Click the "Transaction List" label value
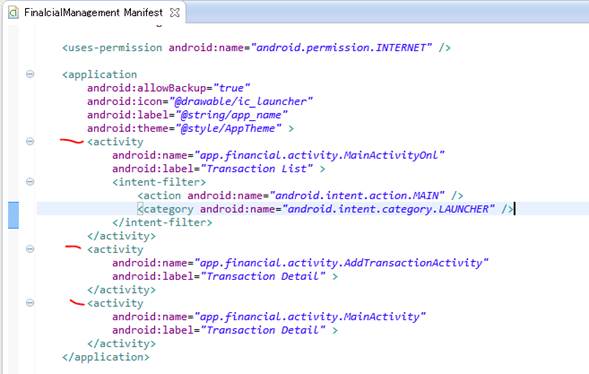This screenshot has width=589, height=374. (257, 169)
